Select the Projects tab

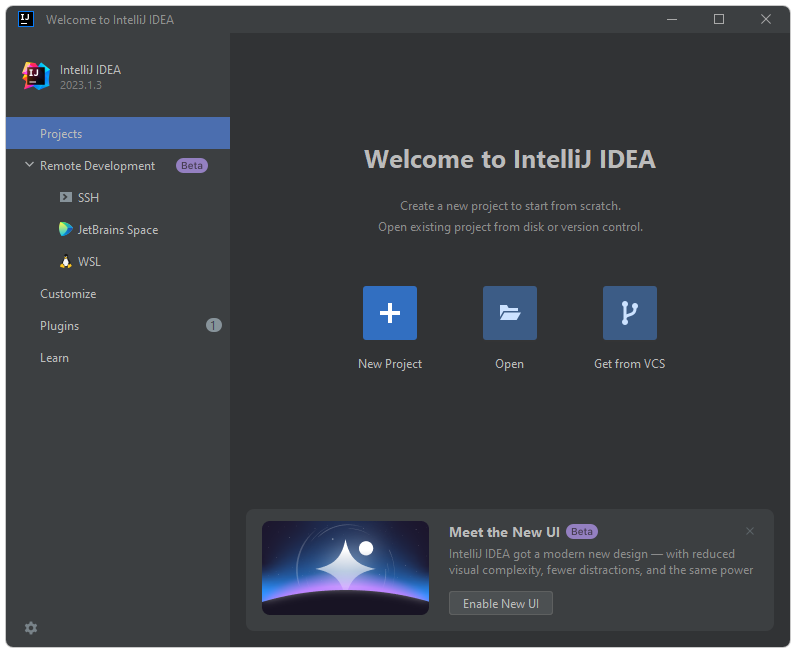[x=118, y=133]
